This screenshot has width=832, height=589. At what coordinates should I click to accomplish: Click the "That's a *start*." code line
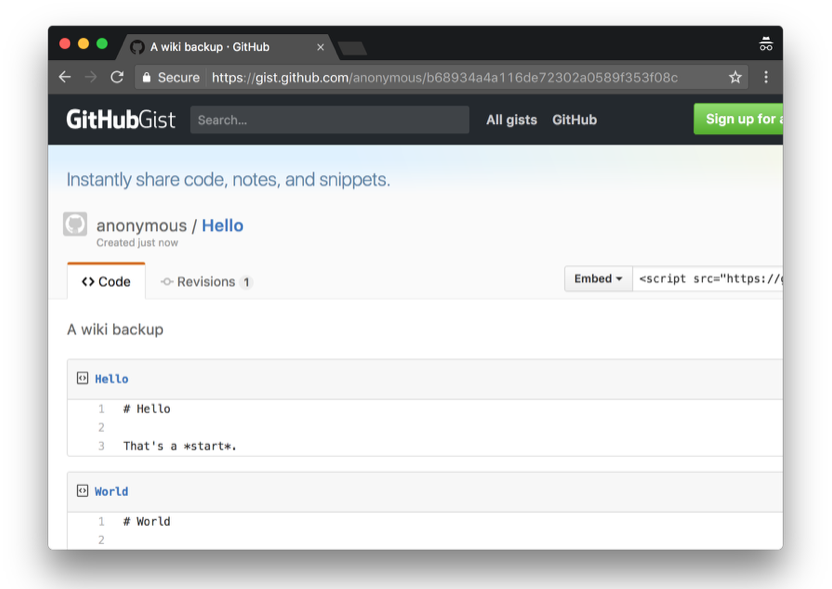(x=180, y=446)
